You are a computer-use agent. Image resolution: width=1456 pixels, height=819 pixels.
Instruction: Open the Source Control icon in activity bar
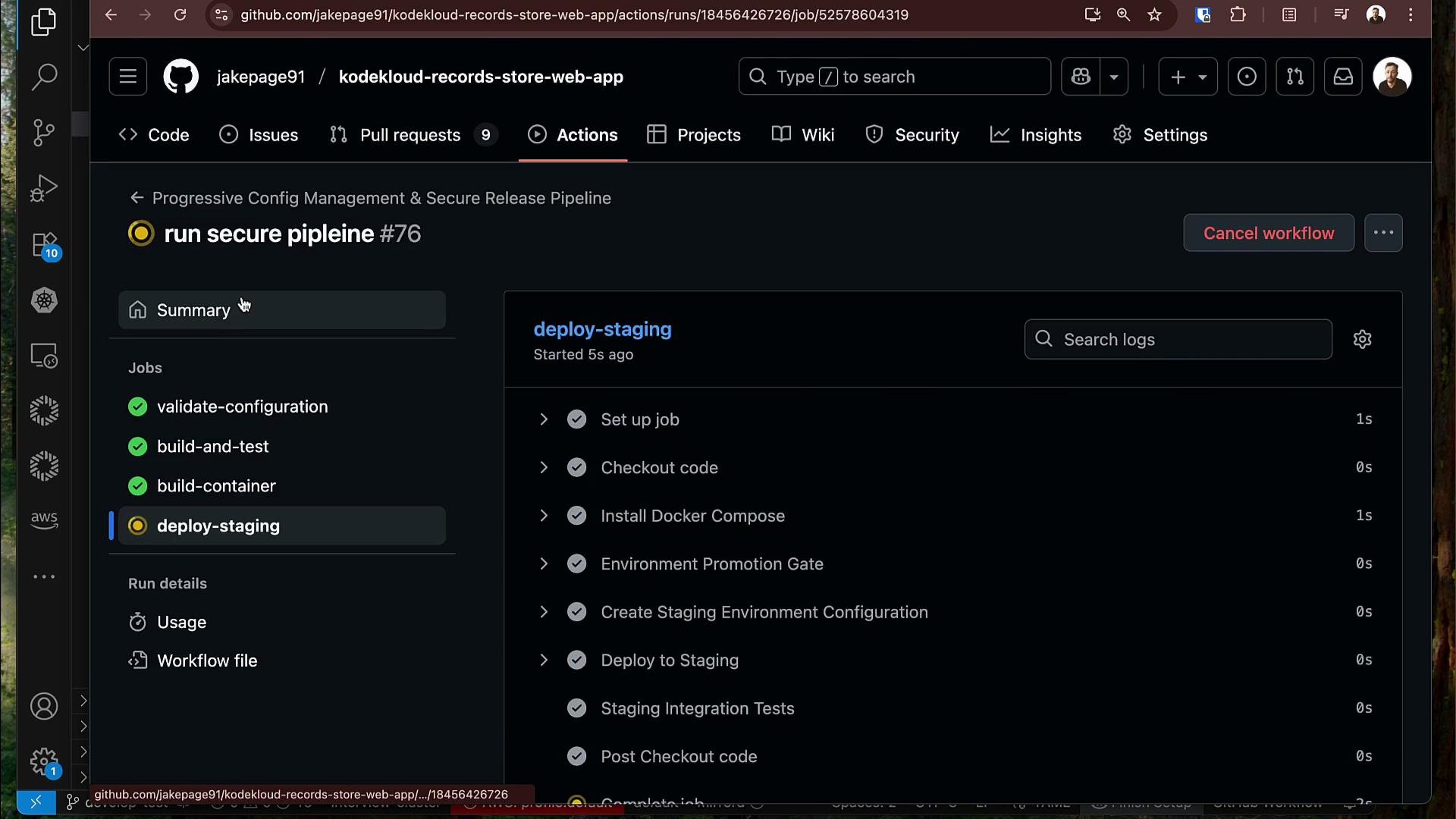point(44,133)
